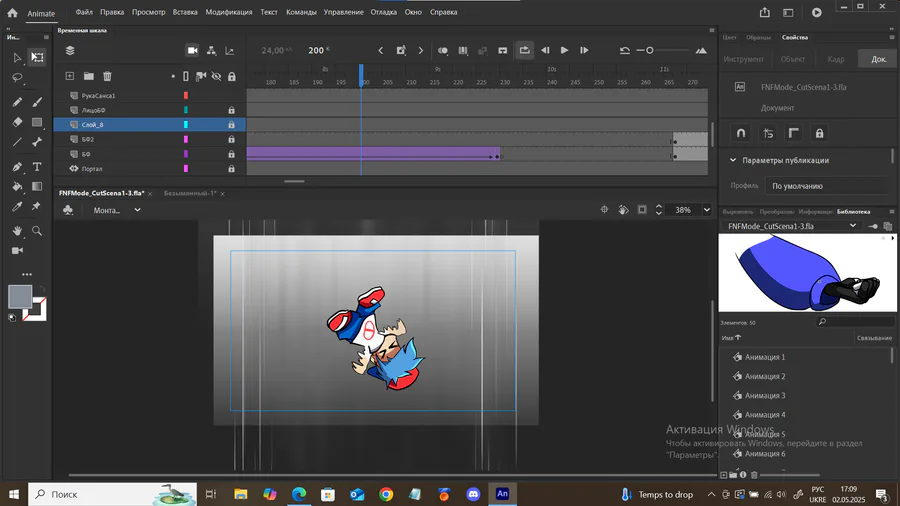Click the fill color swatch
900x506 pixels.
tap(20, 297)
